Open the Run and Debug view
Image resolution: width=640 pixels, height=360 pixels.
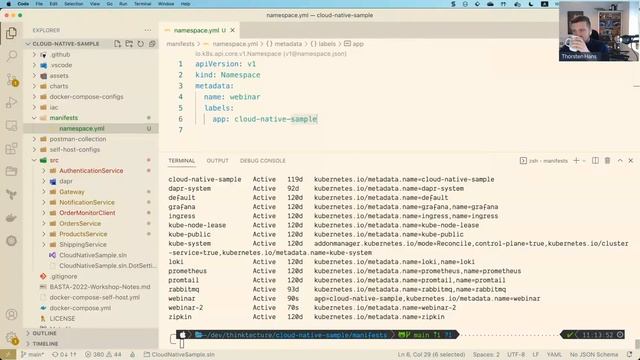[x=11, y=102]
